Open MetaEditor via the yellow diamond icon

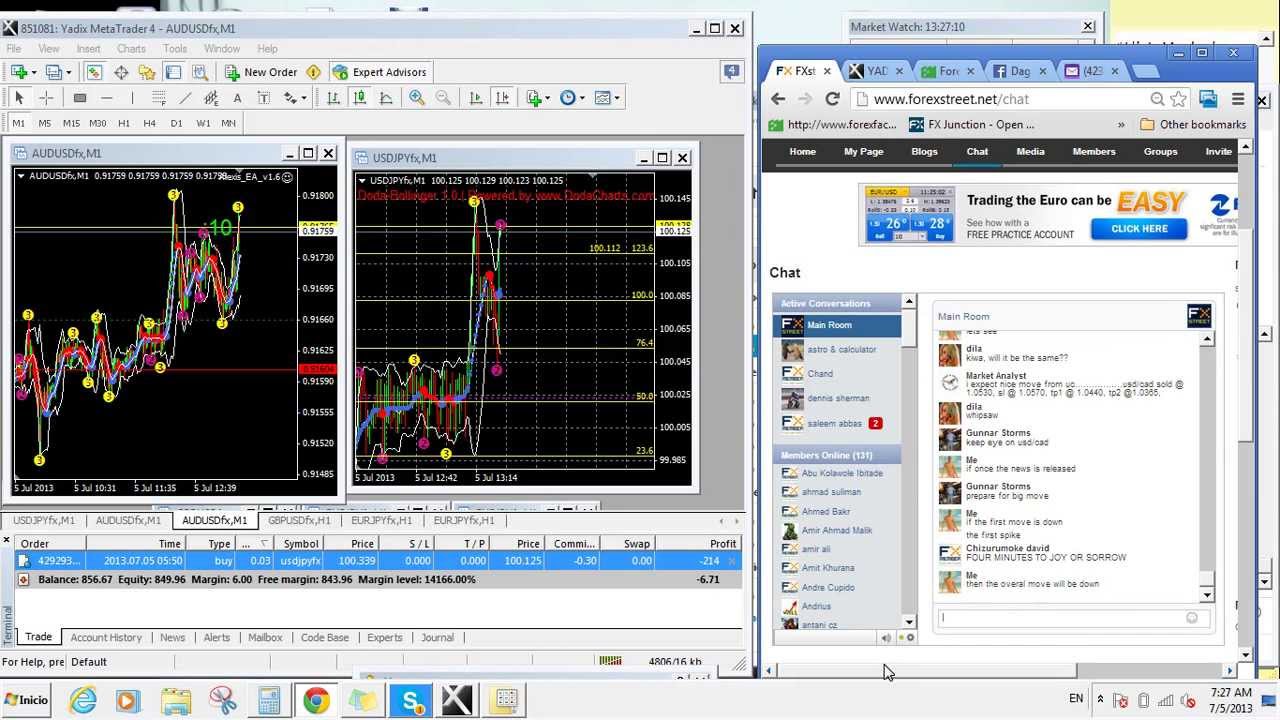click(313, 72)
